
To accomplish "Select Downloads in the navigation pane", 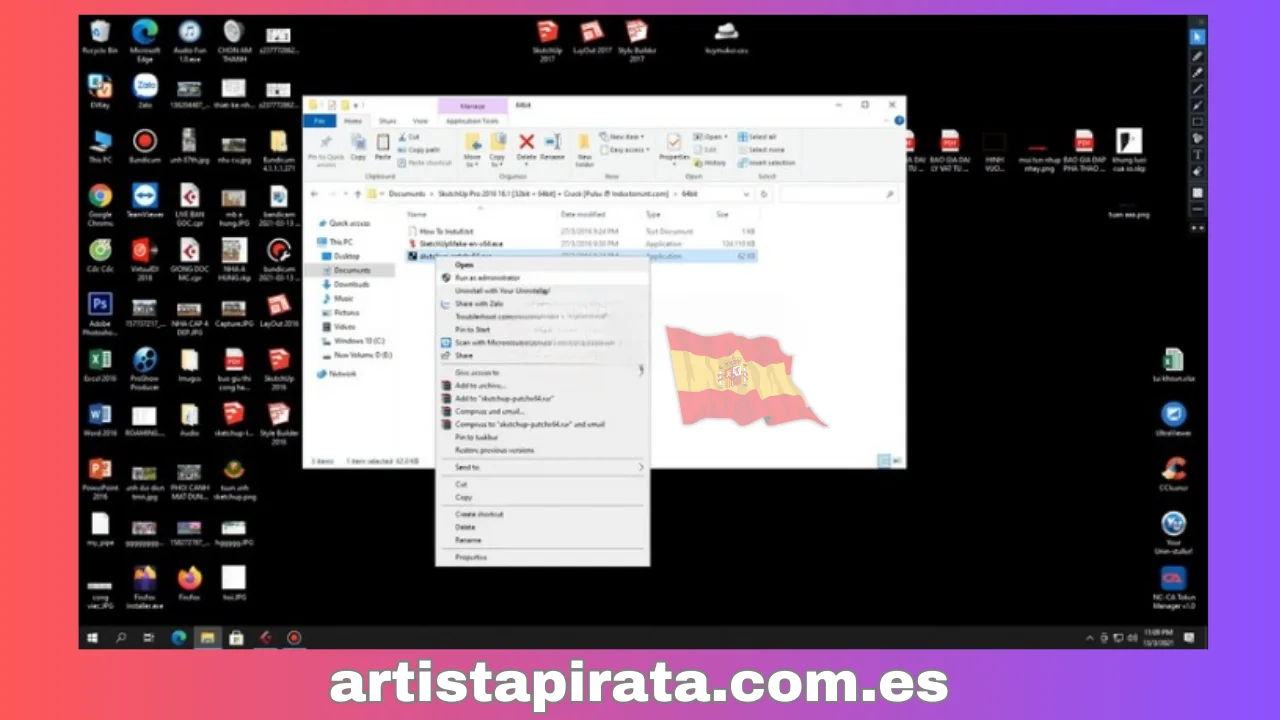I will (351, 284).
